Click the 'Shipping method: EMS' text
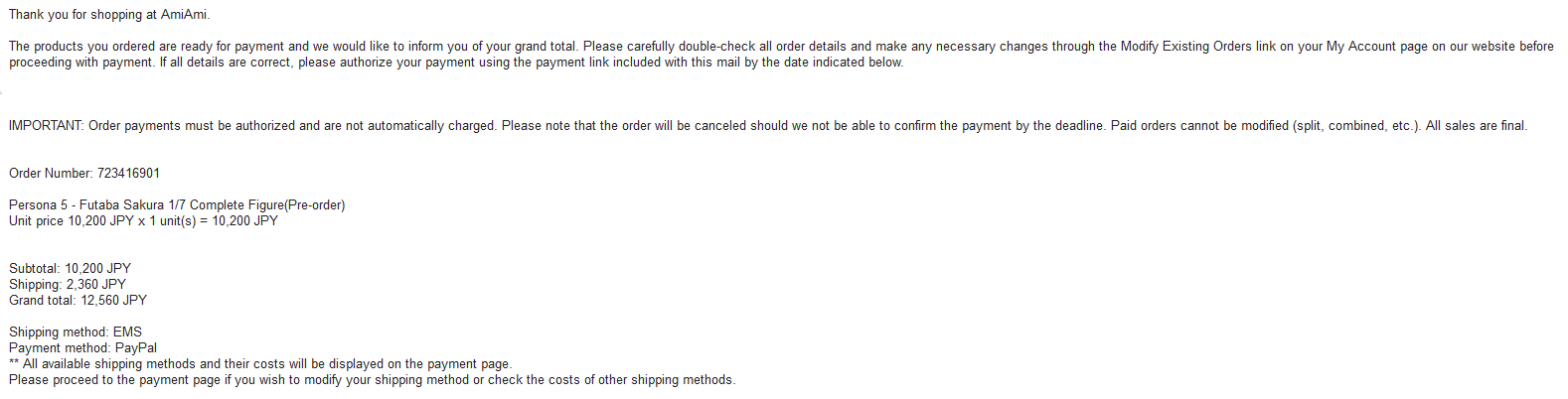1568x399 pixels. 76,332
